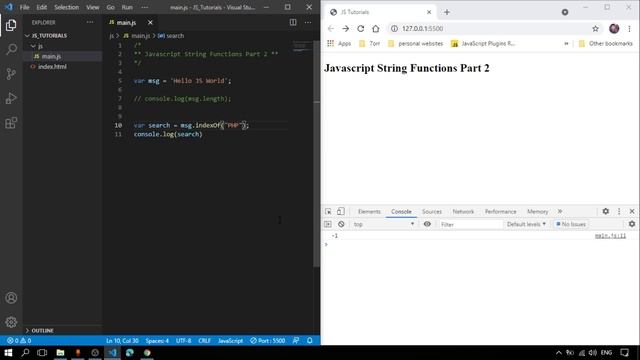
Task: Close the DevTools panel
Action: pos(632,211)
